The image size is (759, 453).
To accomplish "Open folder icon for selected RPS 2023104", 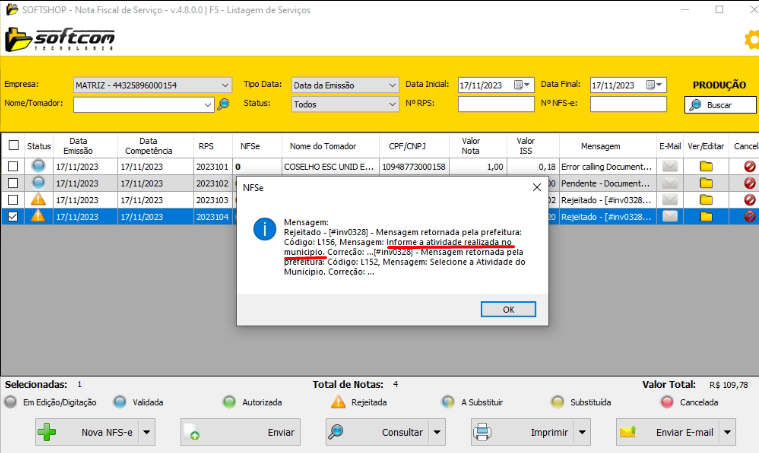I will [705, 216].
